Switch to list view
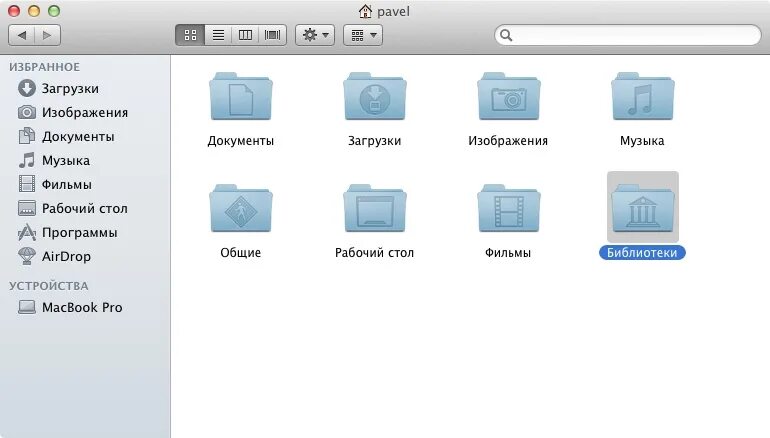This screenshot has height=438, width=770. pyautogui.click(x=218, y=35)
